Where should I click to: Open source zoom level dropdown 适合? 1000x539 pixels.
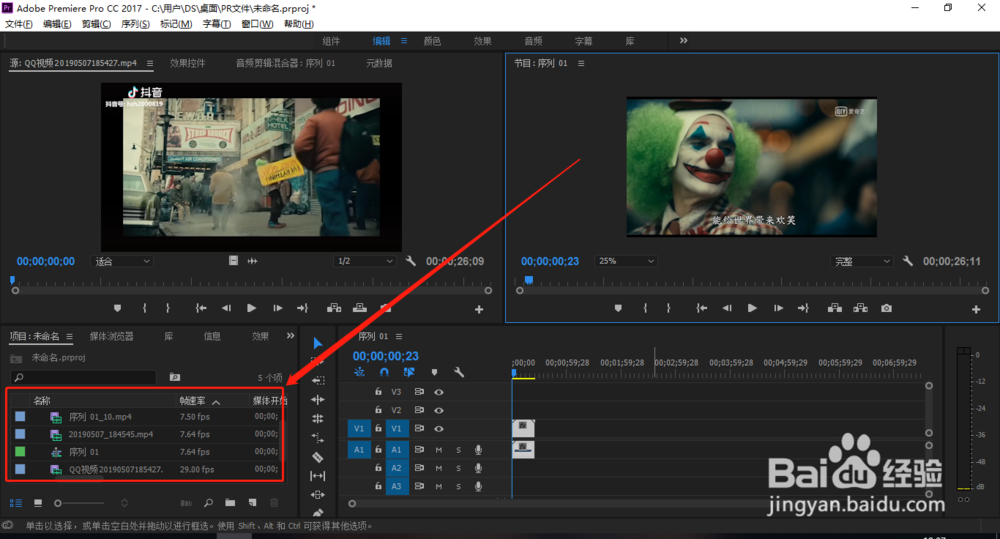pos(122,261)
